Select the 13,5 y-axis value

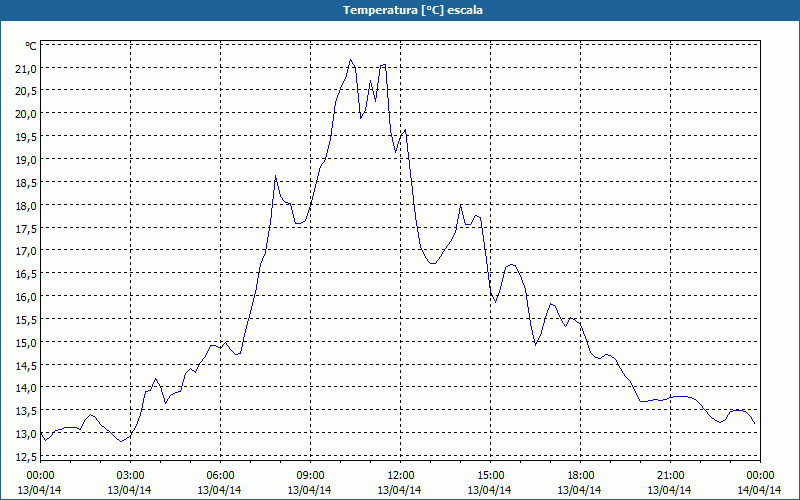click(26, 411)
